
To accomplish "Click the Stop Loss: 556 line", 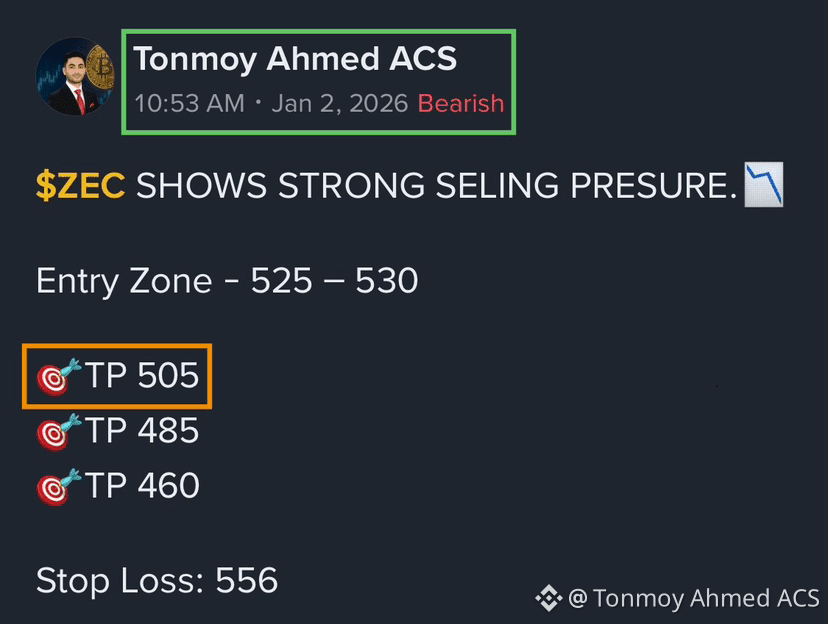I will [x=157, y=580].
